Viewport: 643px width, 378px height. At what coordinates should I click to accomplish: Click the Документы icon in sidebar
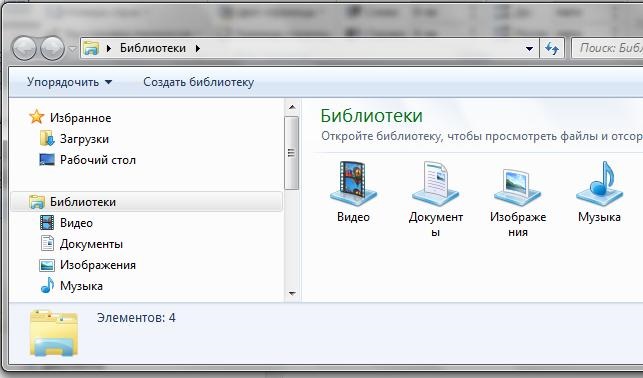47,244
